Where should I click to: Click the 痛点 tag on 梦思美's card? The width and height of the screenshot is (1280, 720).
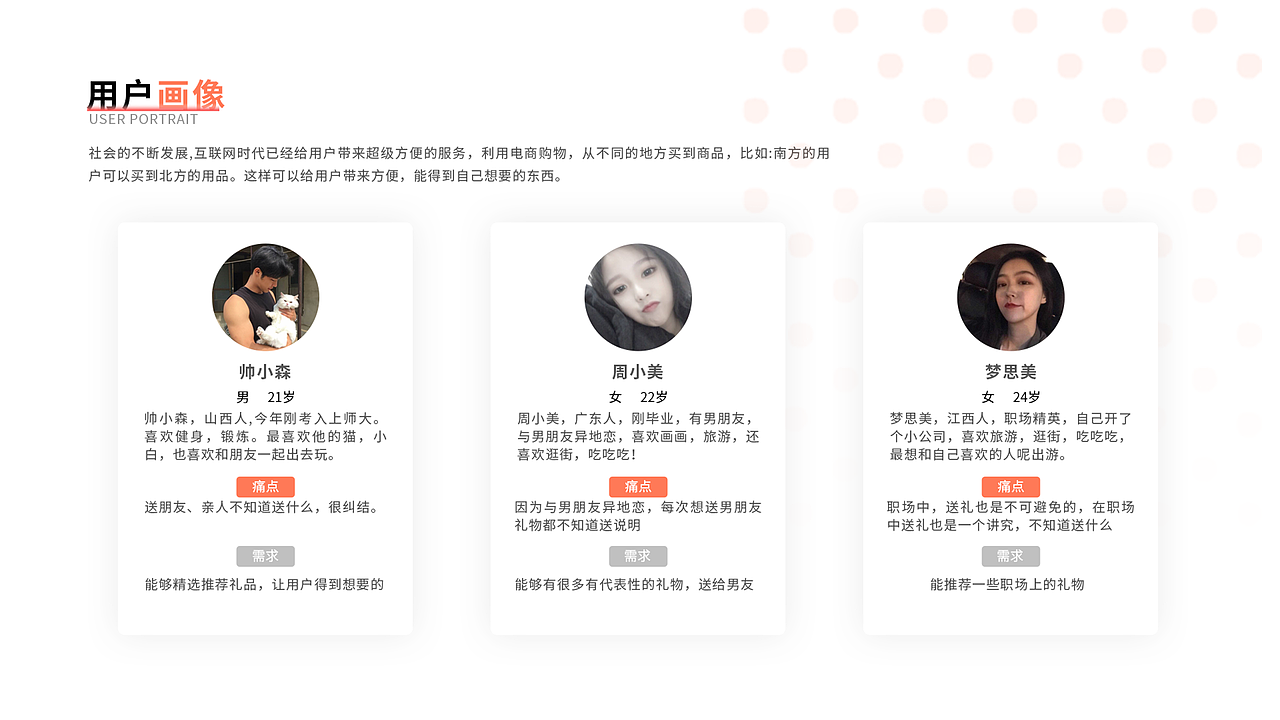pyautogui.click(x=1011, y=487)
